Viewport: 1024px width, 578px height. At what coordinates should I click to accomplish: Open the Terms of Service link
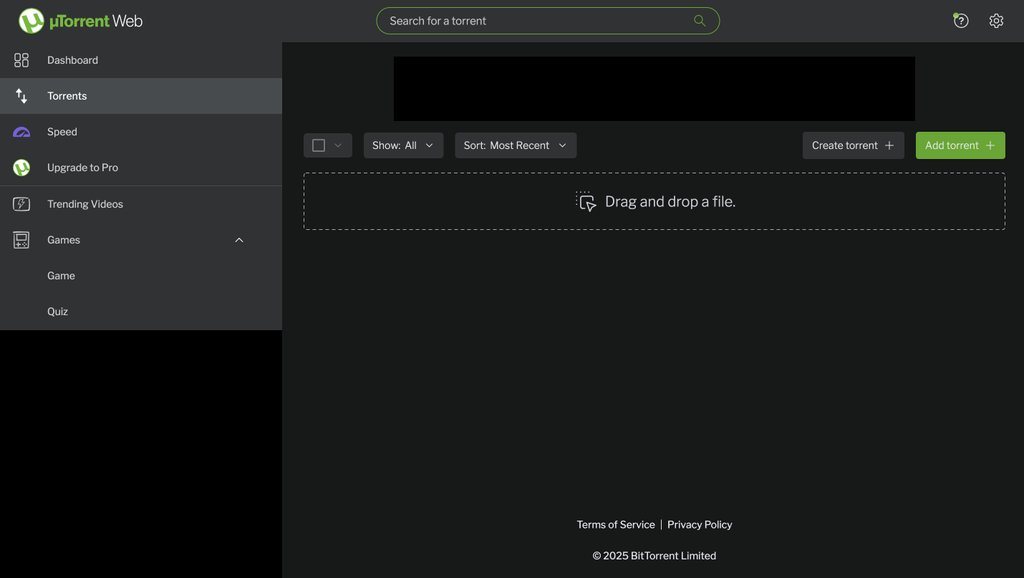pyautogui.click(x=615, y=524)
